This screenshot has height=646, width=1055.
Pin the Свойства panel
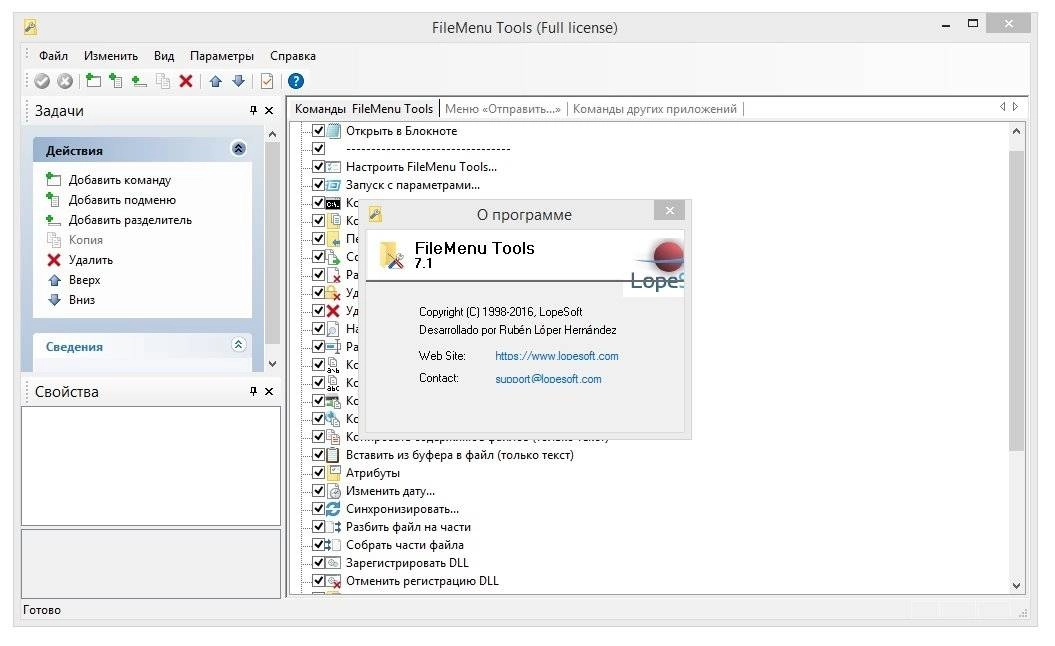click(253, 392)
